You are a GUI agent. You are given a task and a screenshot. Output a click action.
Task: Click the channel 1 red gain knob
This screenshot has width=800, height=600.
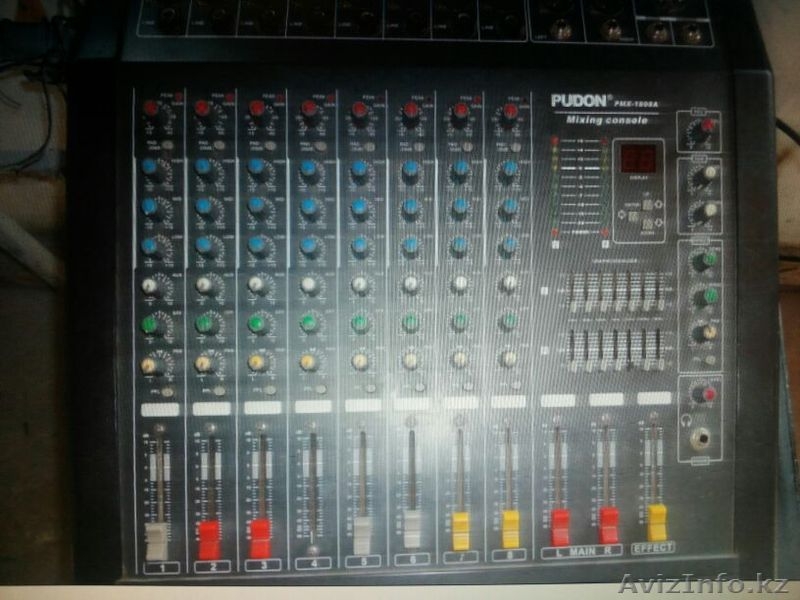[151, 109]
